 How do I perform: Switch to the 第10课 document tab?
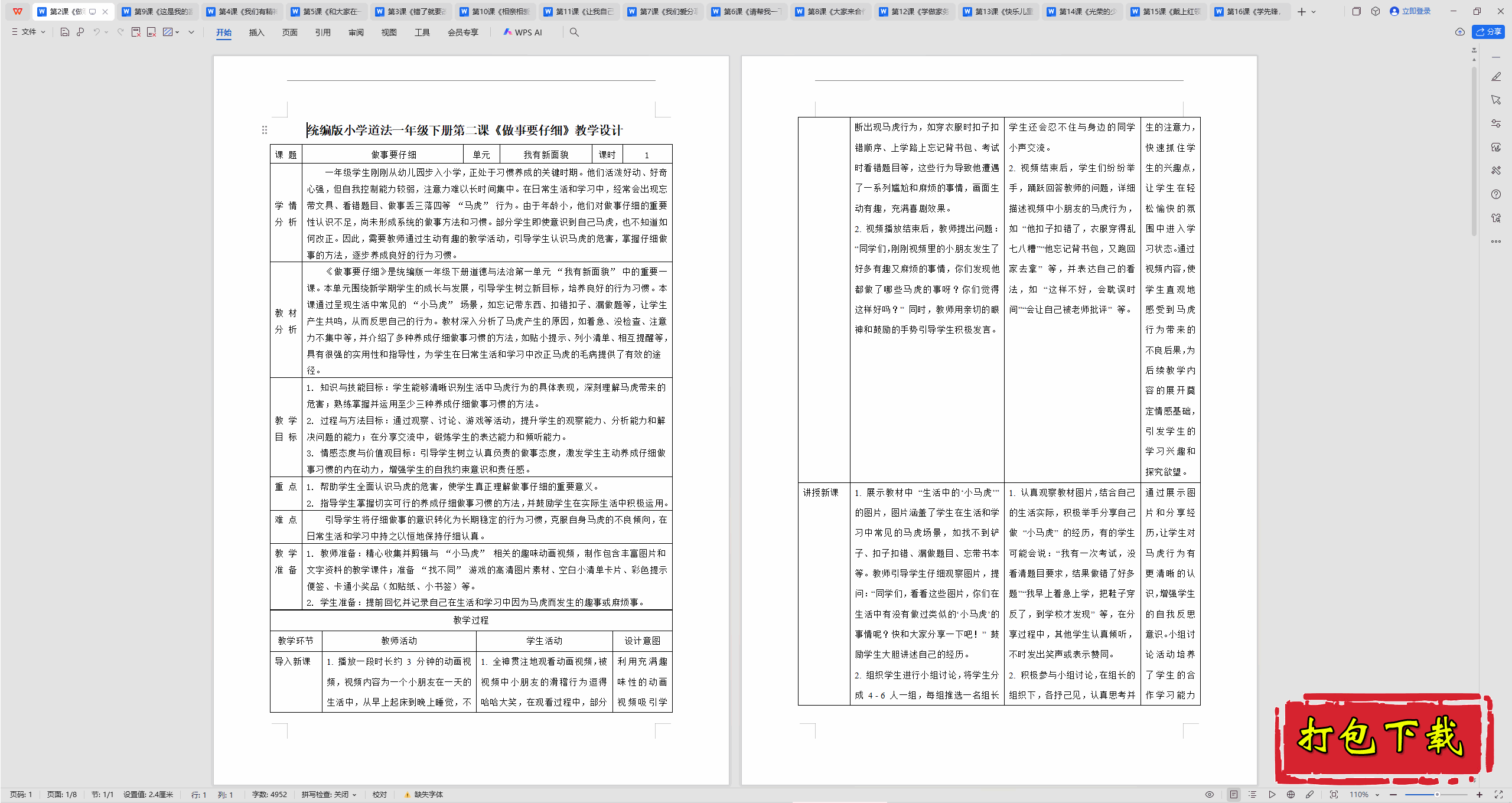[x=495, y=12]
